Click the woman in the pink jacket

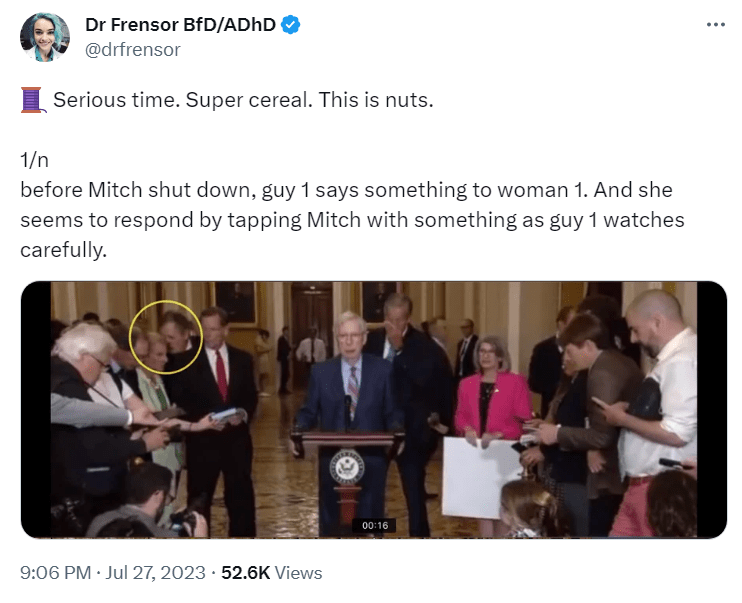(492, 395)
